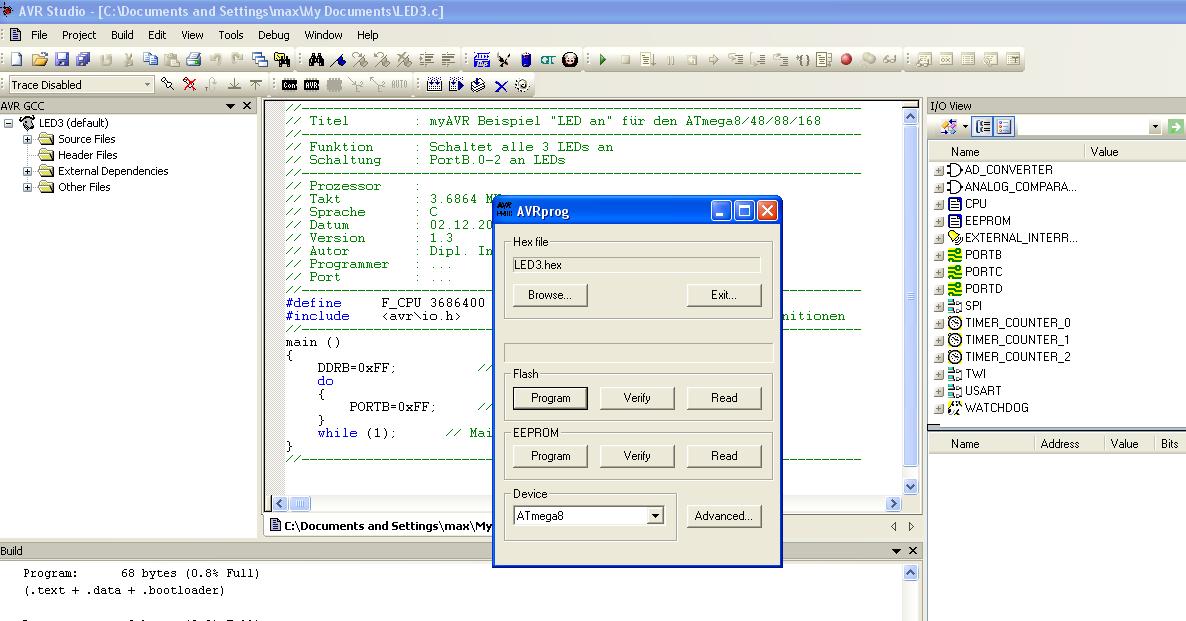1186x621 pixels.
Task: Click the Save floppy disk icon
Action: coord(62,59)
